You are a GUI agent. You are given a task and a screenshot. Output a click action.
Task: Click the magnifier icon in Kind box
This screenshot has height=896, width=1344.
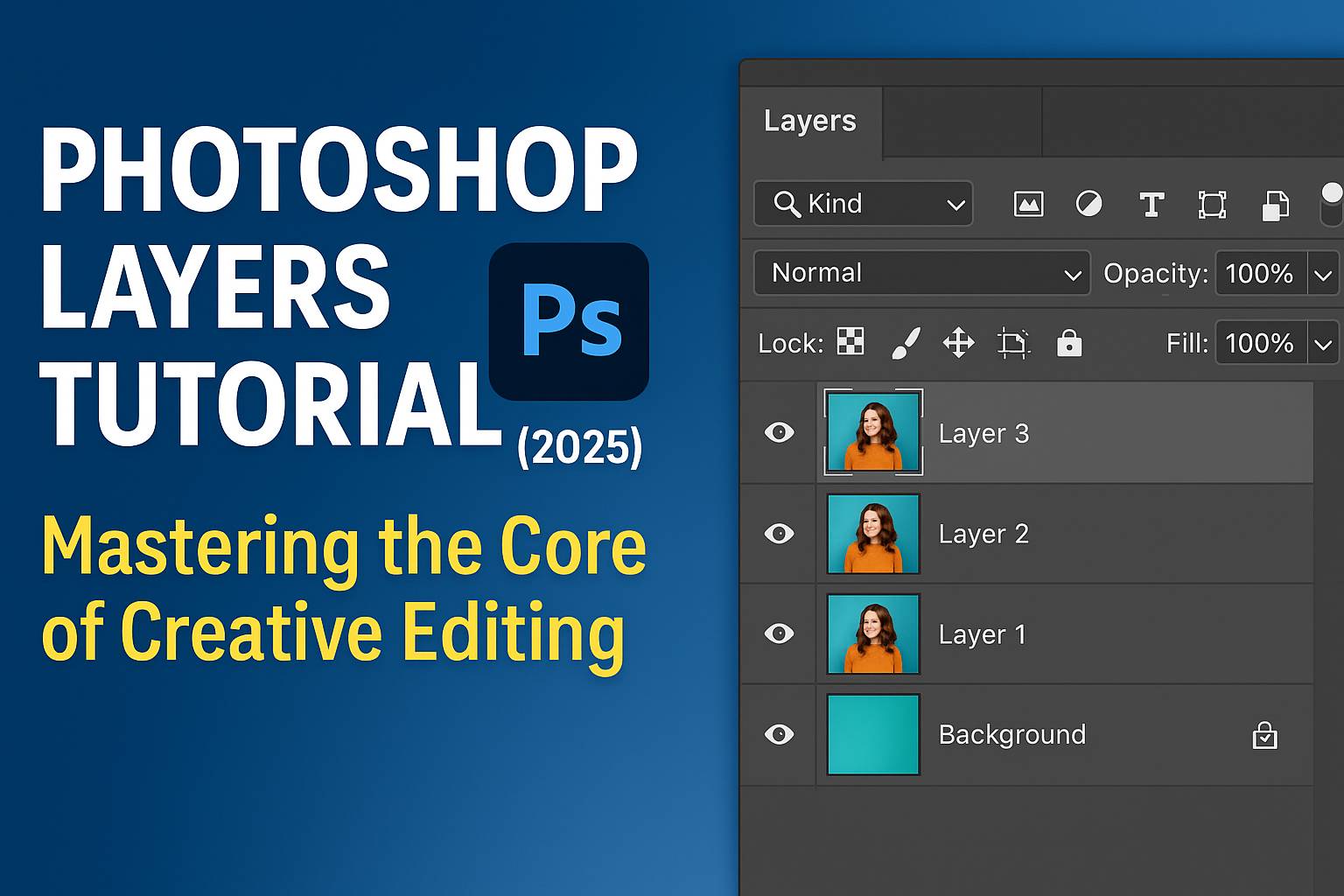click(787, 204)
